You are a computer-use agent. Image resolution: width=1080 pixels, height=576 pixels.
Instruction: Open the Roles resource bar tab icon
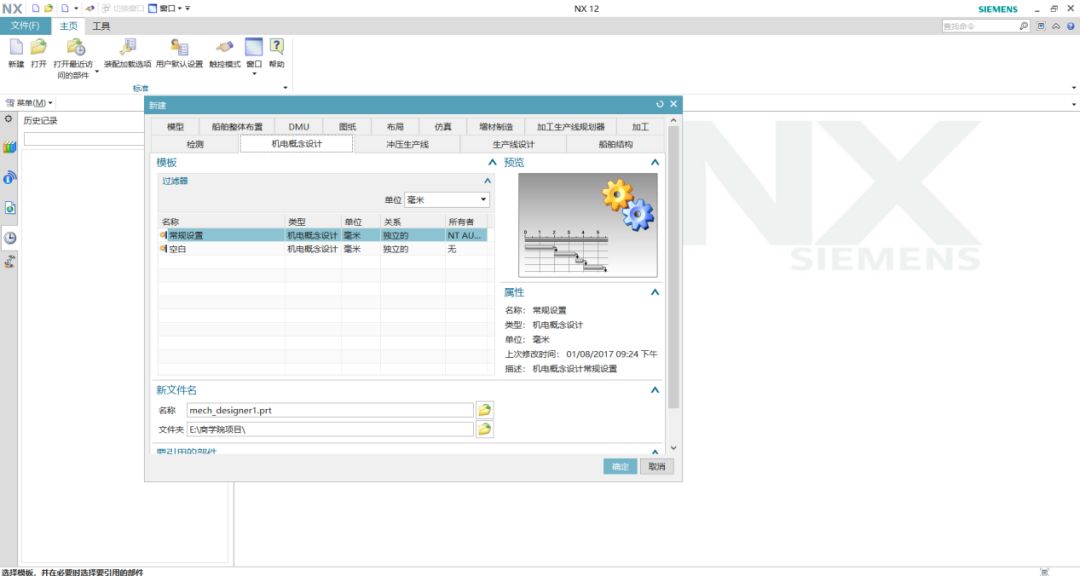click(10, 262)
